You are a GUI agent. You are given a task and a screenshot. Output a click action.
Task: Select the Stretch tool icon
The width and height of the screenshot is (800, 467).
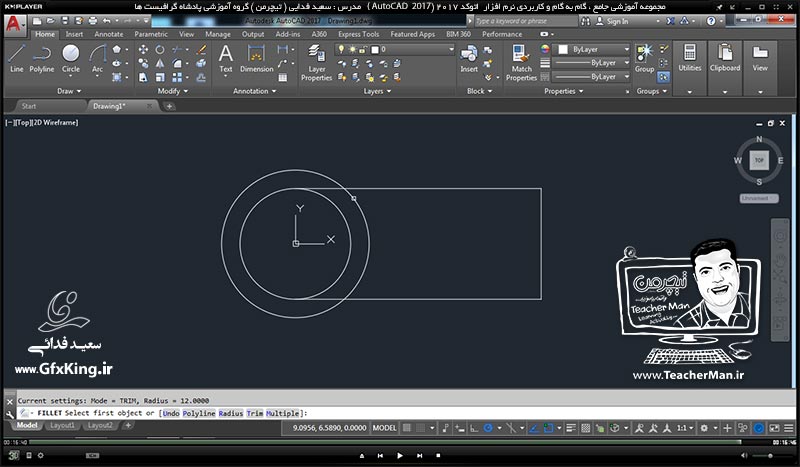(143, 77)
